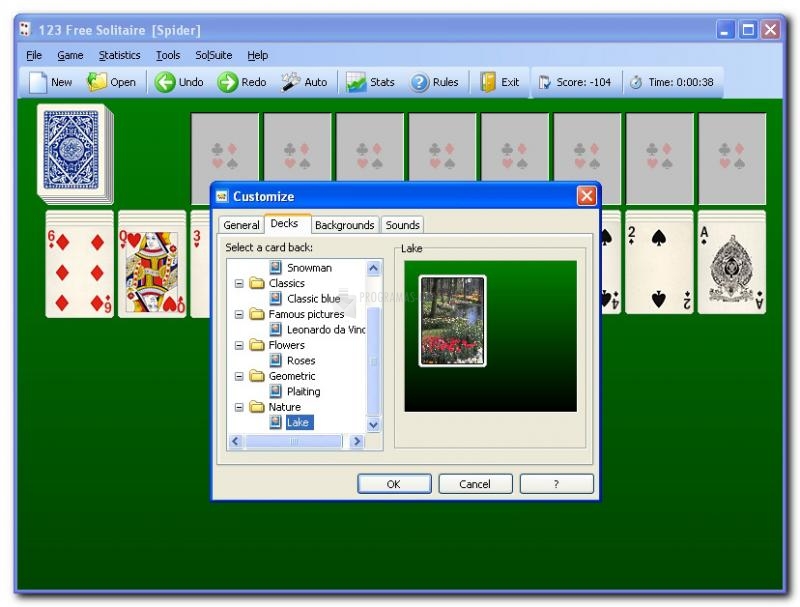Image resolution: width=800 pixels, height=607 pixels.
Task: Select the "Classic blue" label
Action: click(313, 299)
